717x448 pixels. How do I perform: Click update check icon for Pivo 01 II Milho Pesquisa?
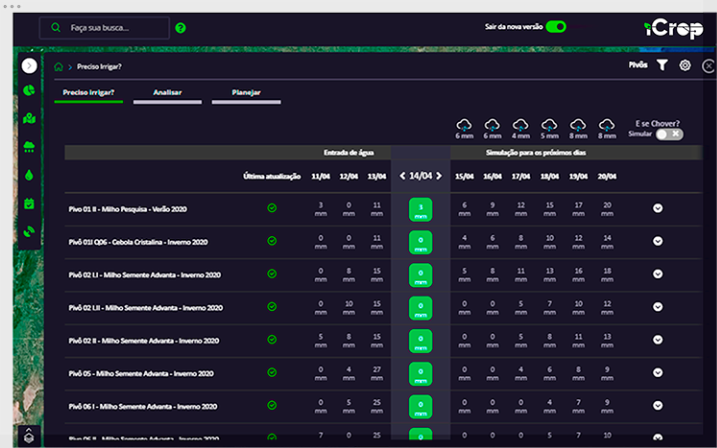pyautogui.click(x=272, y=208)
